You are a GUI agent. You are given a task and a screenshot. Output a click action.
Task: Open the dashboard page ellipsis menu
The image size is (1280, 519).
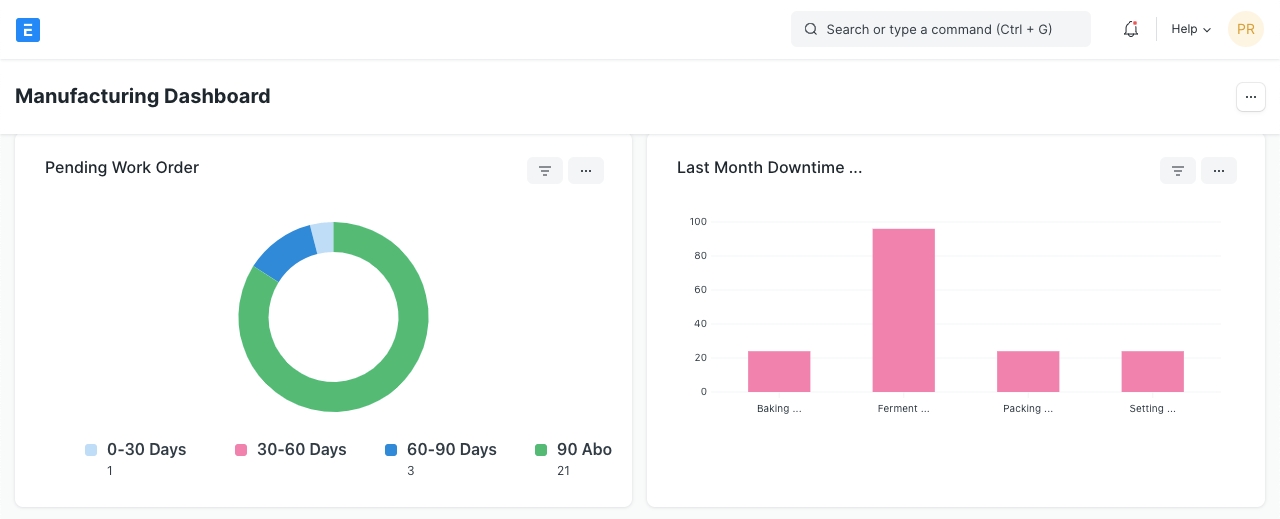(x=1251, y=97)
